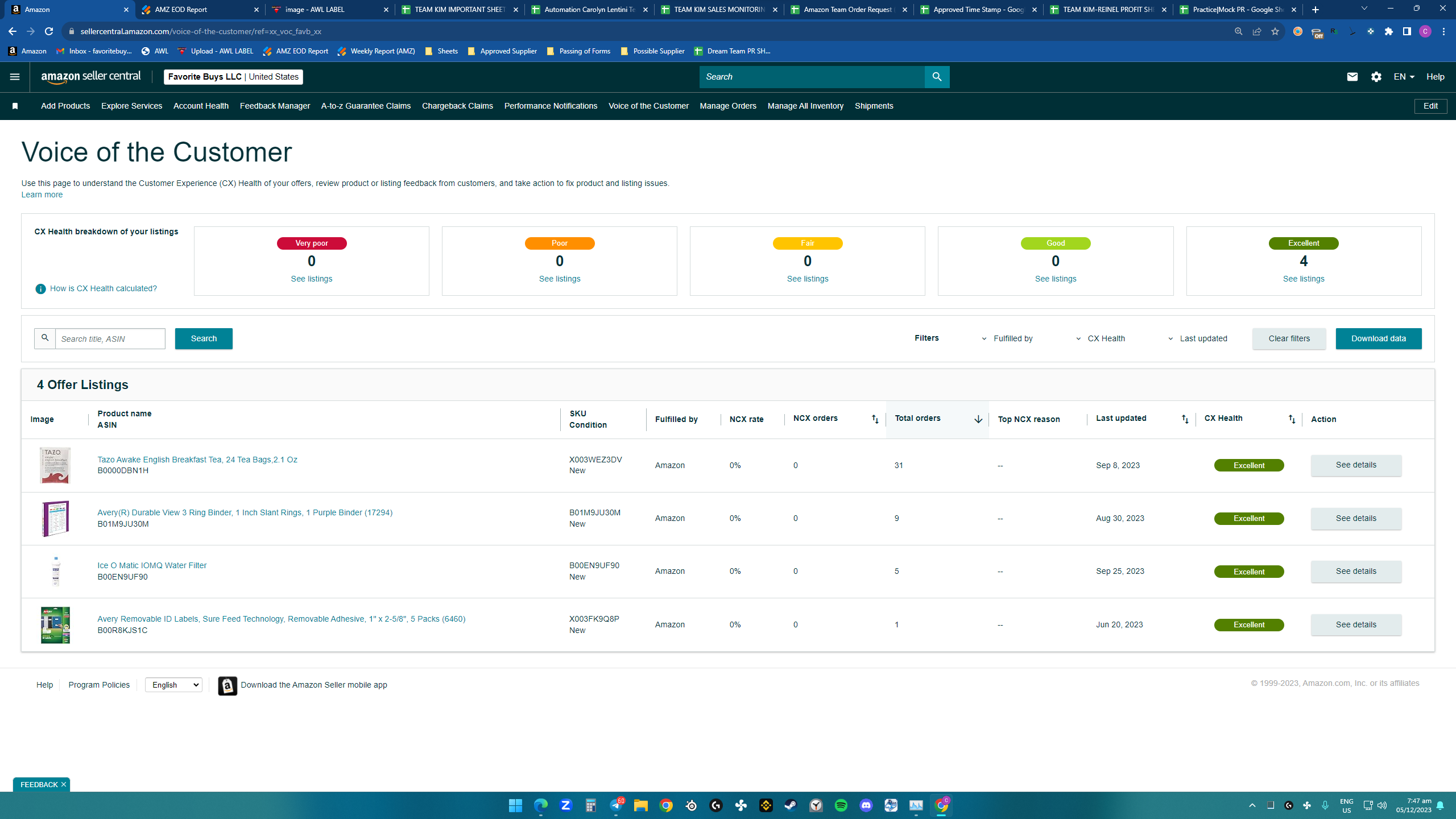Open the Weekly Report (AMZ) bookmark
The height and width of the screenshot is (819, 1456).
tap(376, 51)
